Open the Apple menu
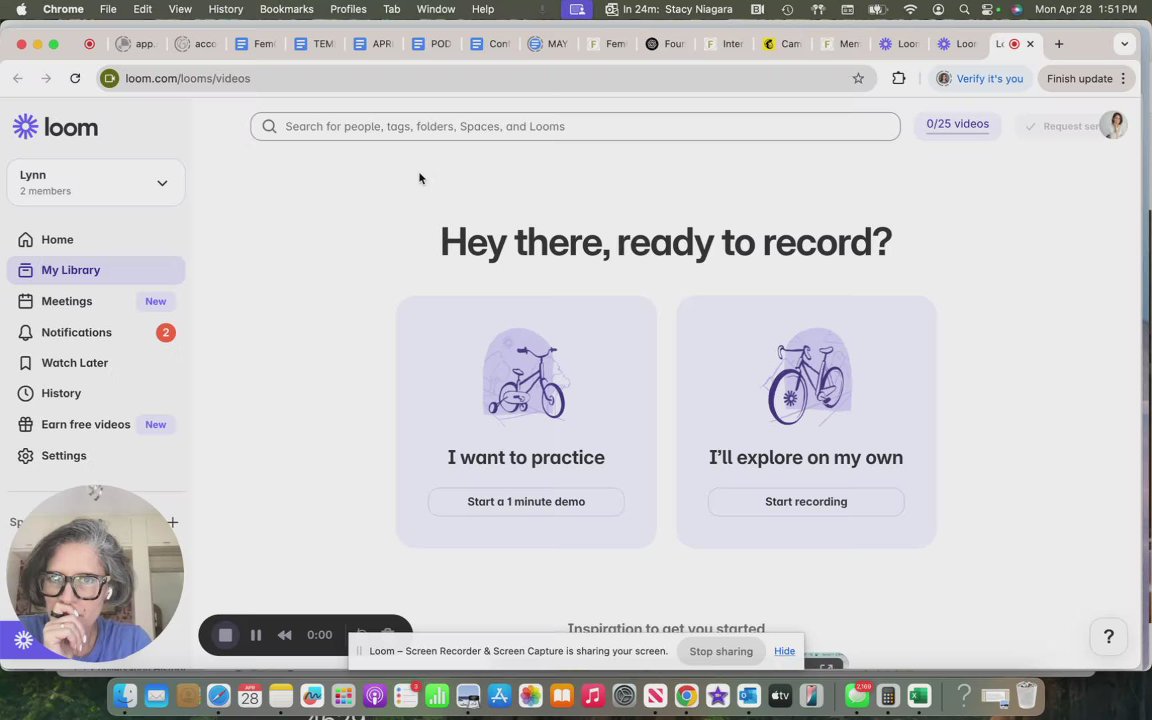The image size is (1152, 720). pos(21,10)
